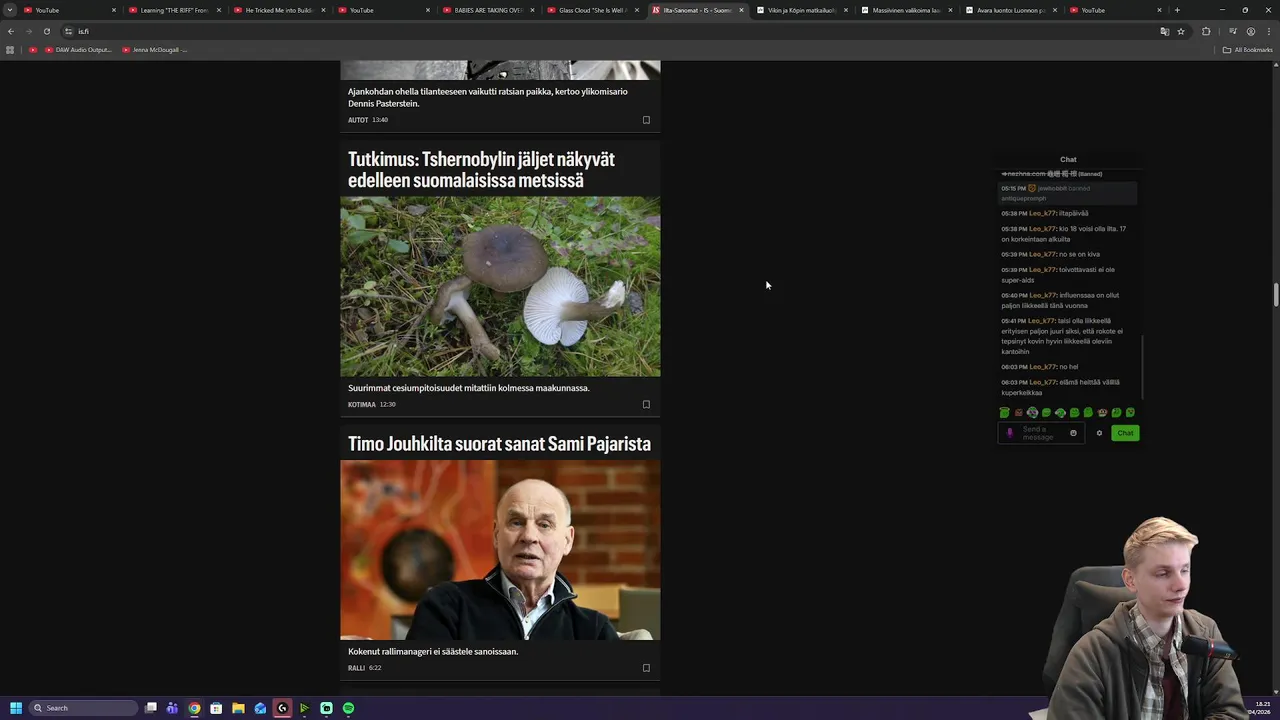Open the bookmarks bar apps grid icon
Viewport: 1280px width, 720px height.
10,50
